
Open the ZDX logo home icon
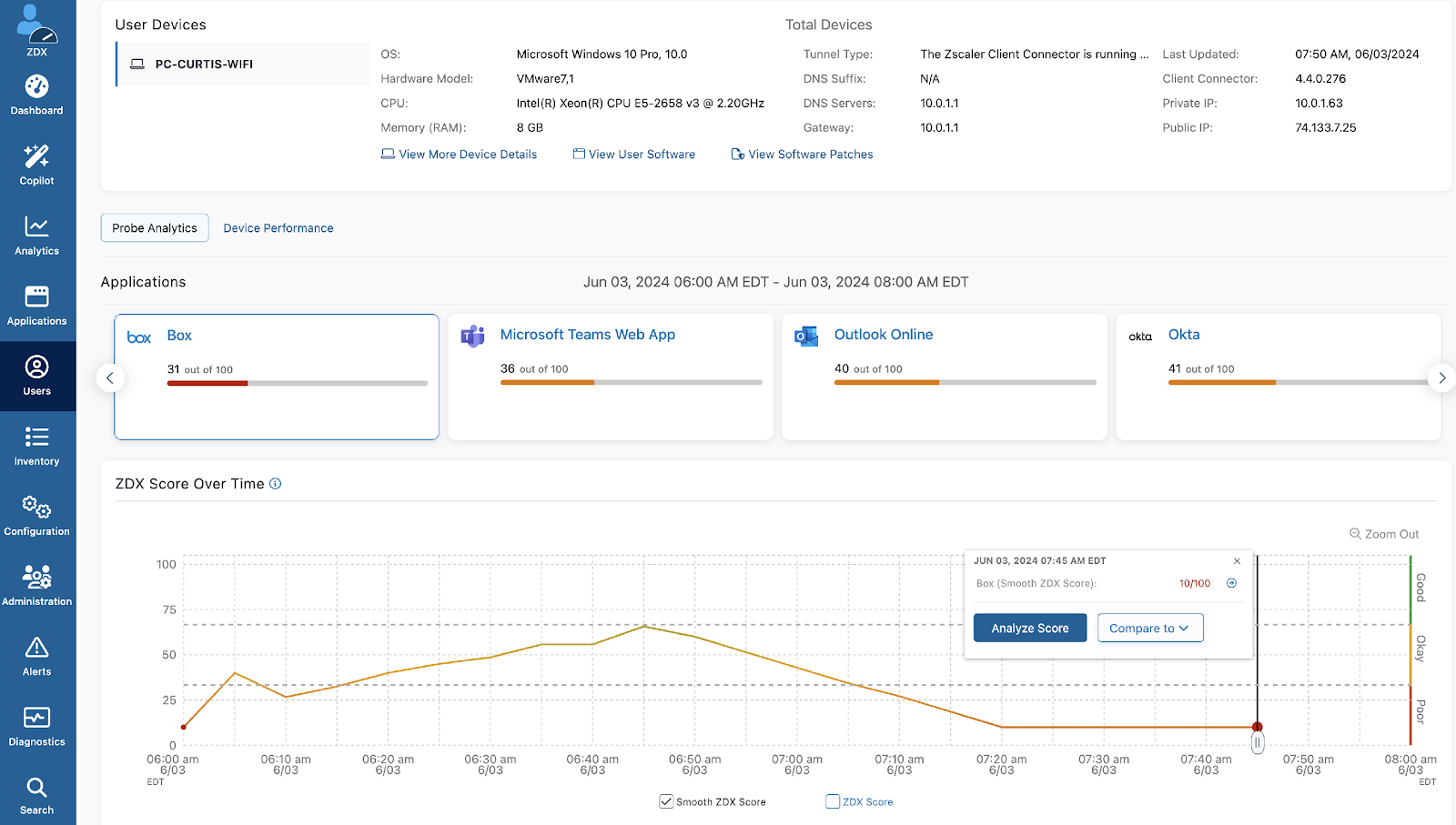(x=36, y=29)
